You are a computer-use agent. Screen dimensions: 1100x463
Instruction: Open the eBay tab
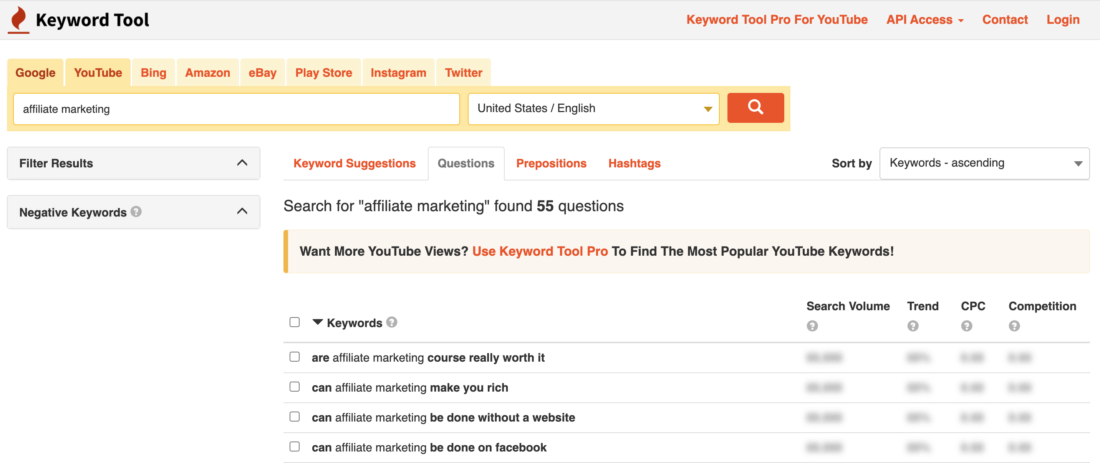click(262, 73)
